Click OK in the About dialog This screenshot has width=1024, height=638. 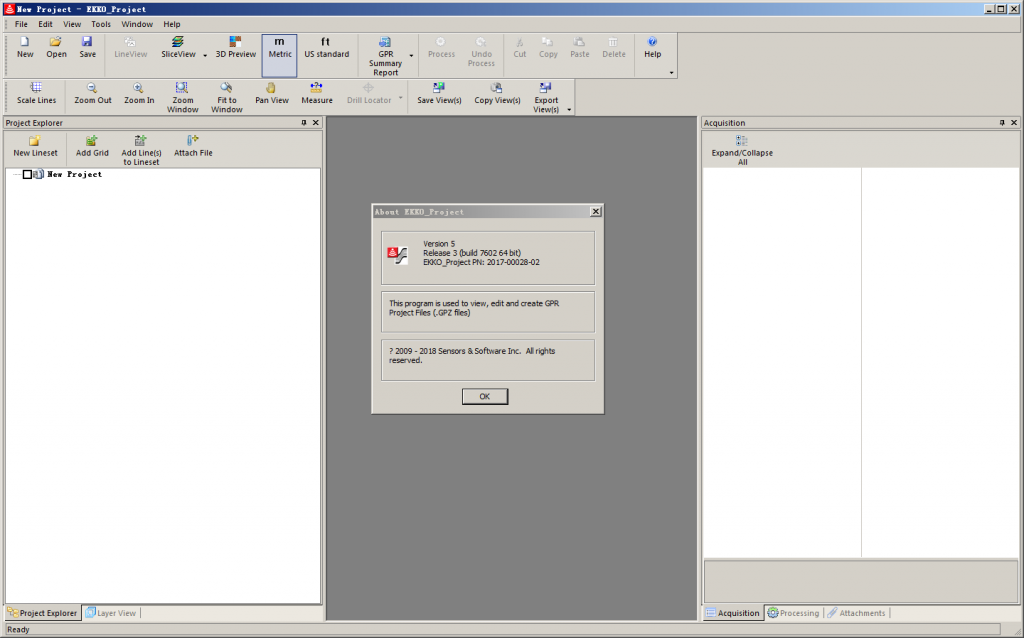pos(485,396)
